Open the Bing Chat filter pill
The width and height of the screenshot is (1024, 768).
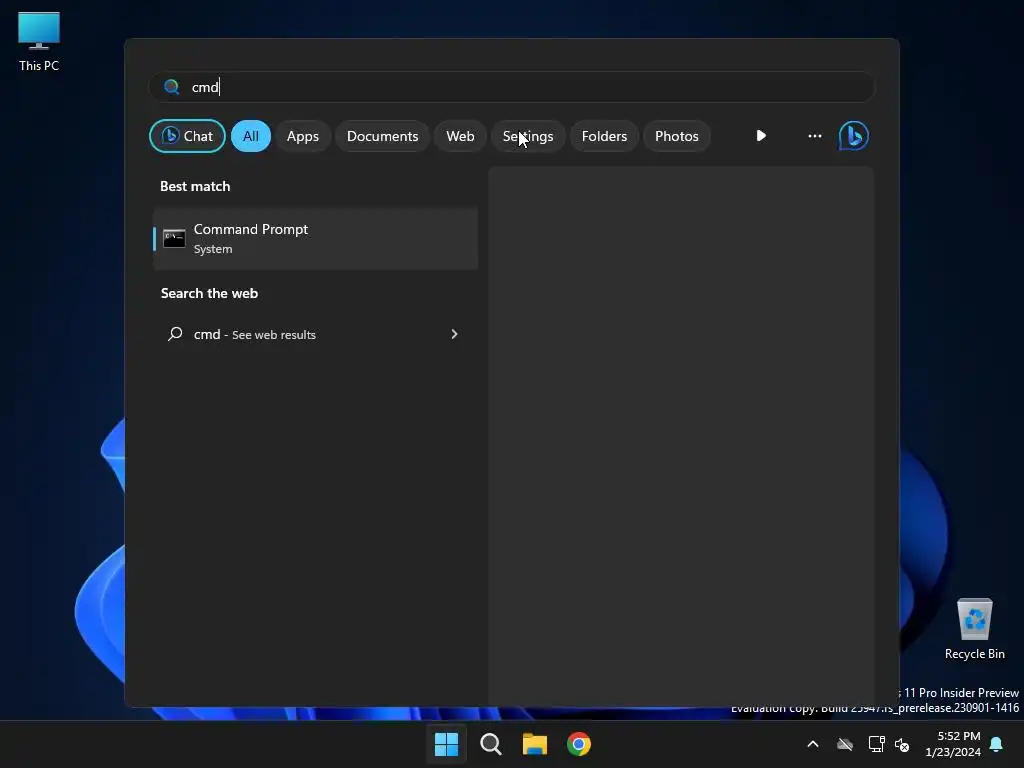pos(187,136)
